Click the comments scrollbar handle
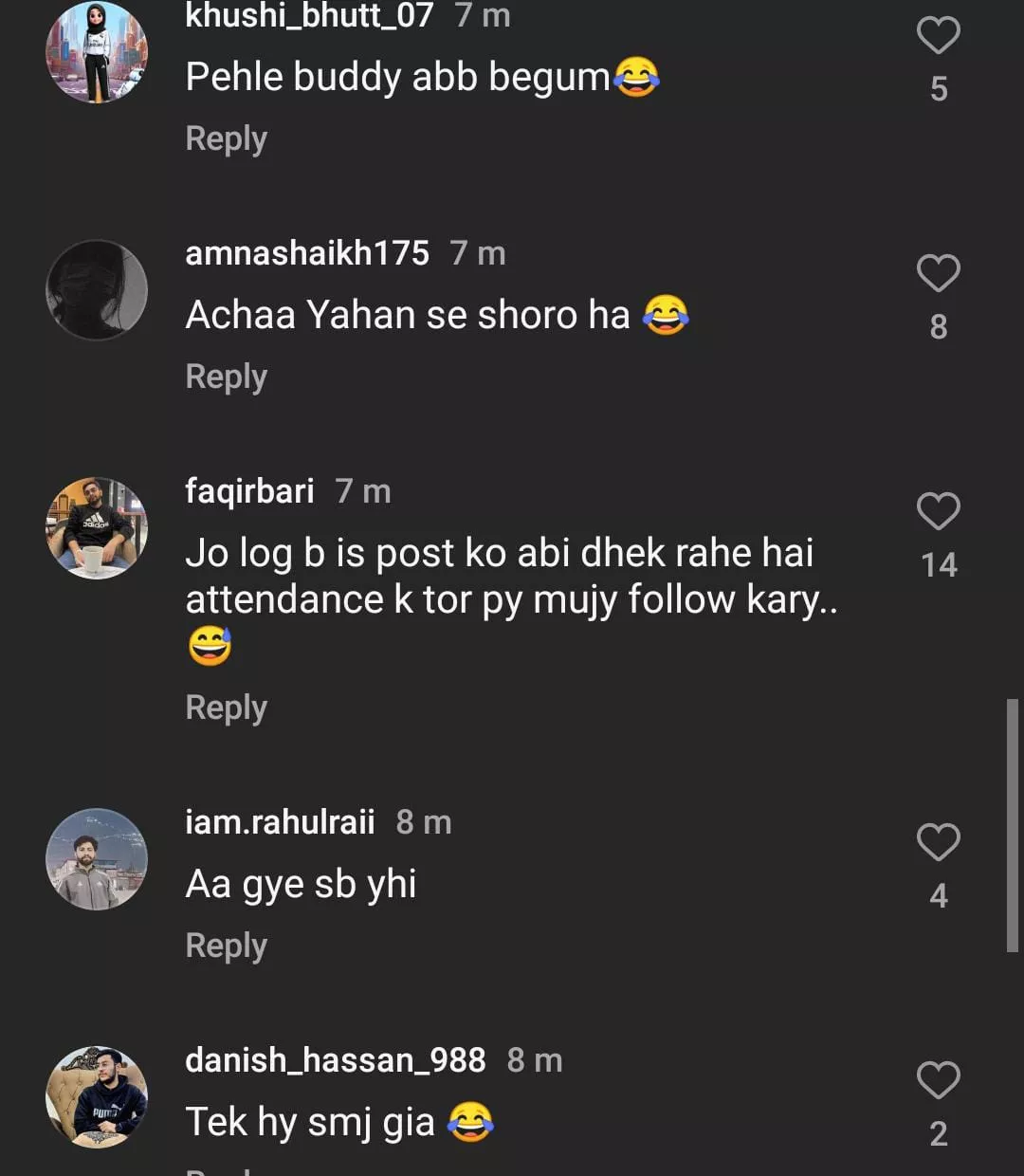1024x1176 pixels. point(1012,825)
